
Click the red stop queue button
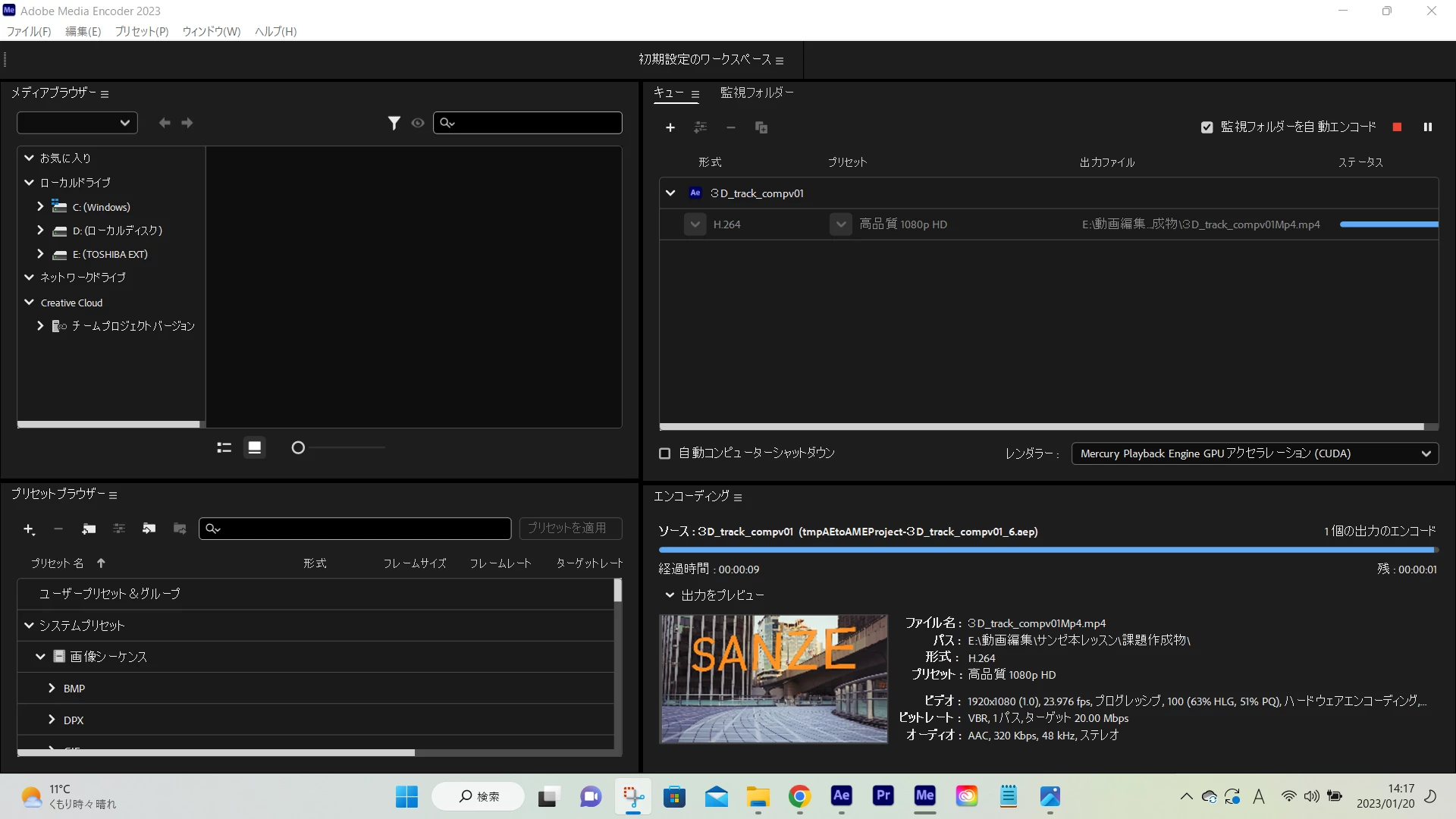point(1397,127)
